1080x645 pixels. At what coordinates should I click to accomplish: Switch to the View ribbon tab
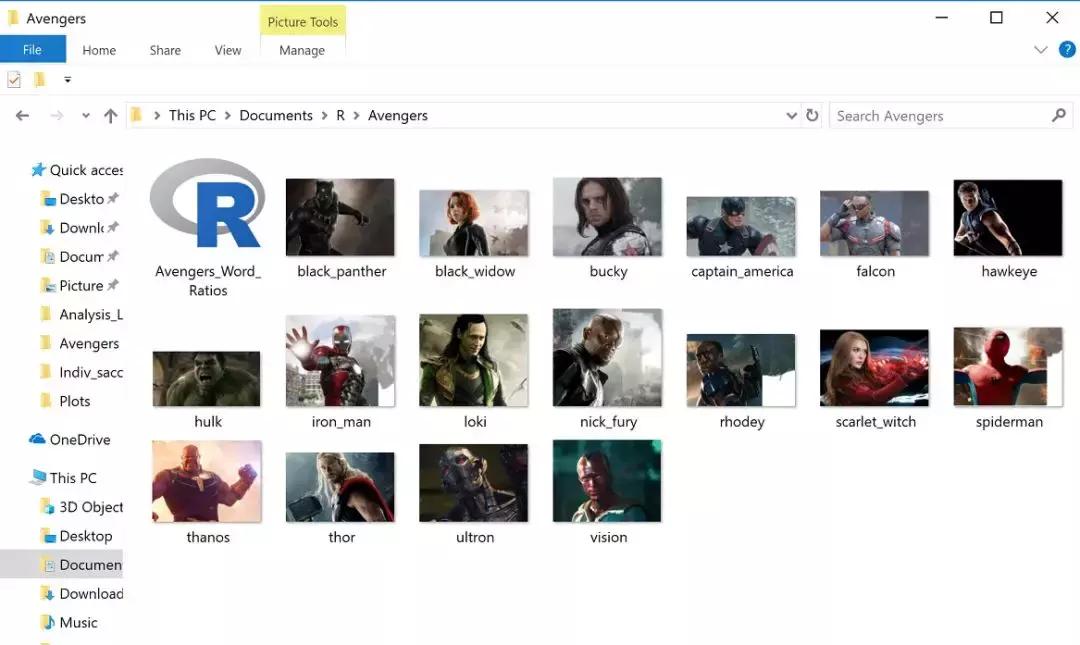pyautogui.click(x=228, y=50)
